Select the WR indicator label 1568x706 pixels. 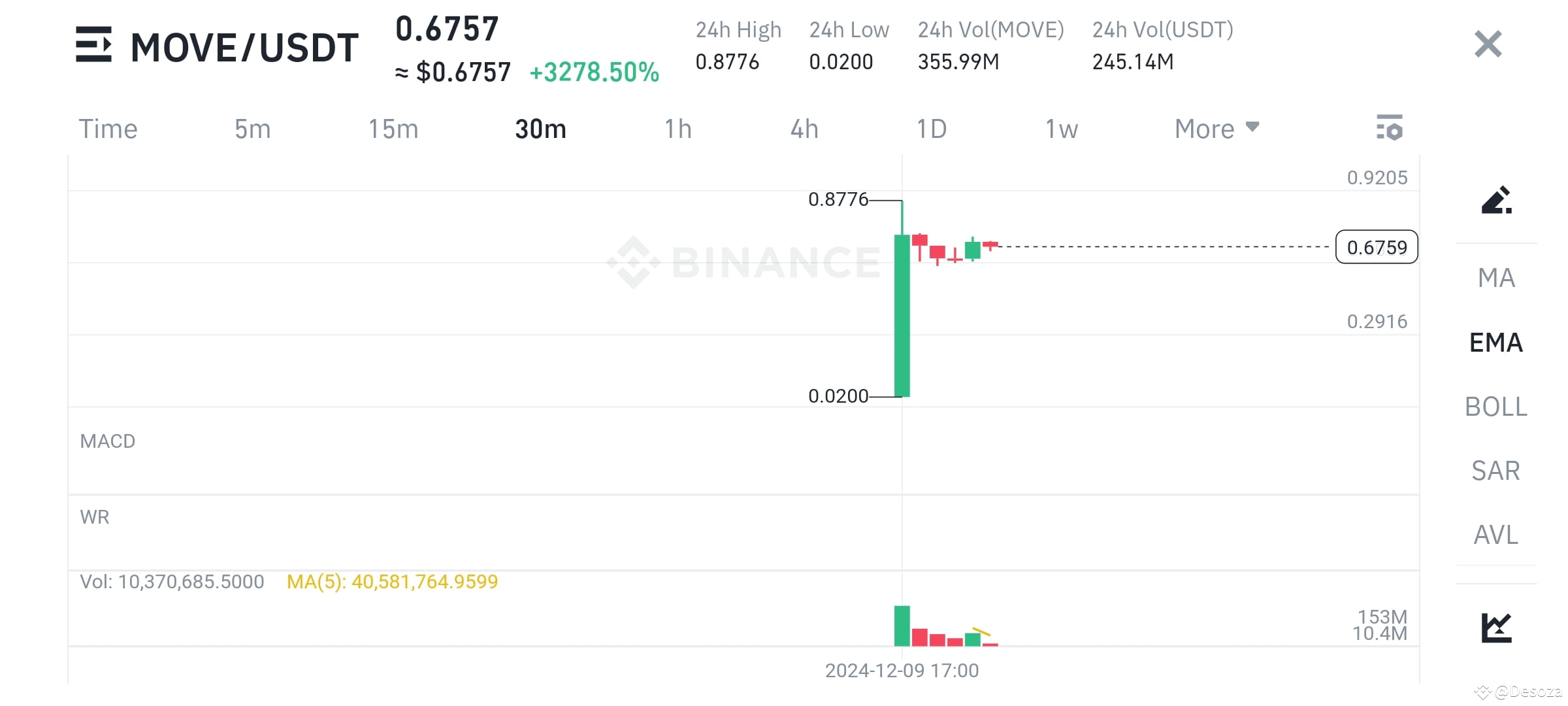[95, 516]
